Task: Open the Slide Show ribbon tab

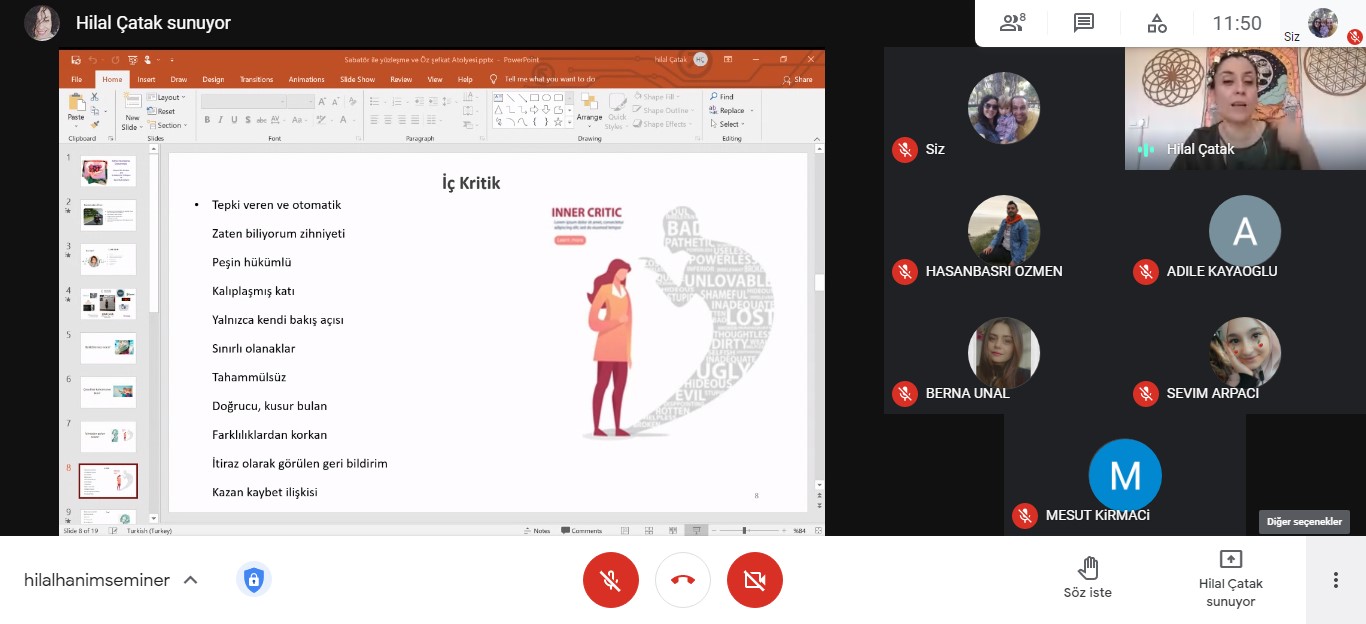Action: click(x=357, y=79)
